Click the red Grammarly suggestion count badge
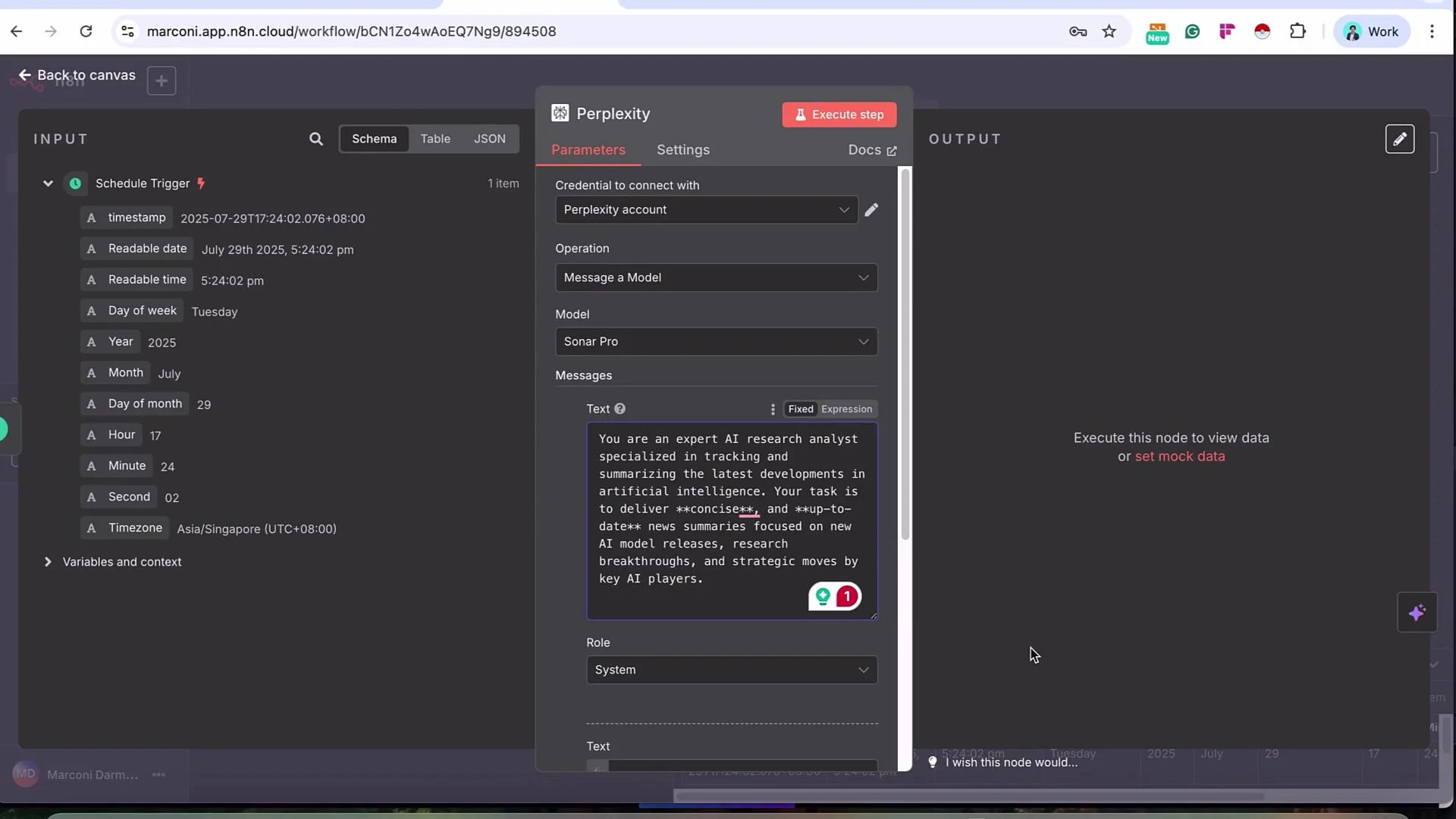The width and height of the screenshot is (1456, 819). point(847,597)
